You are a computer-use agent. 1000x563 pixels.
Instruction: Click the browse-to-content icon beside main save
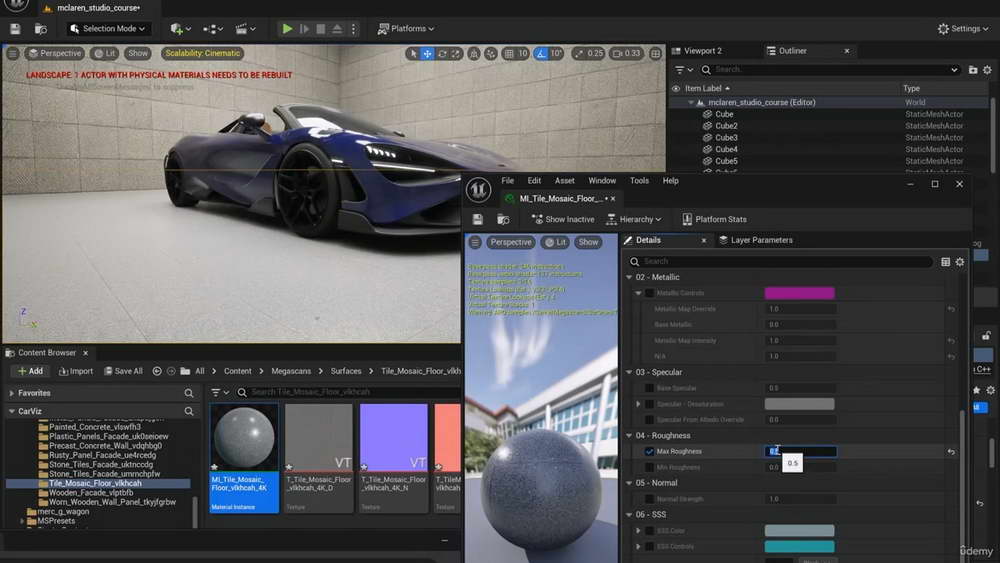(x=41, y=29)
